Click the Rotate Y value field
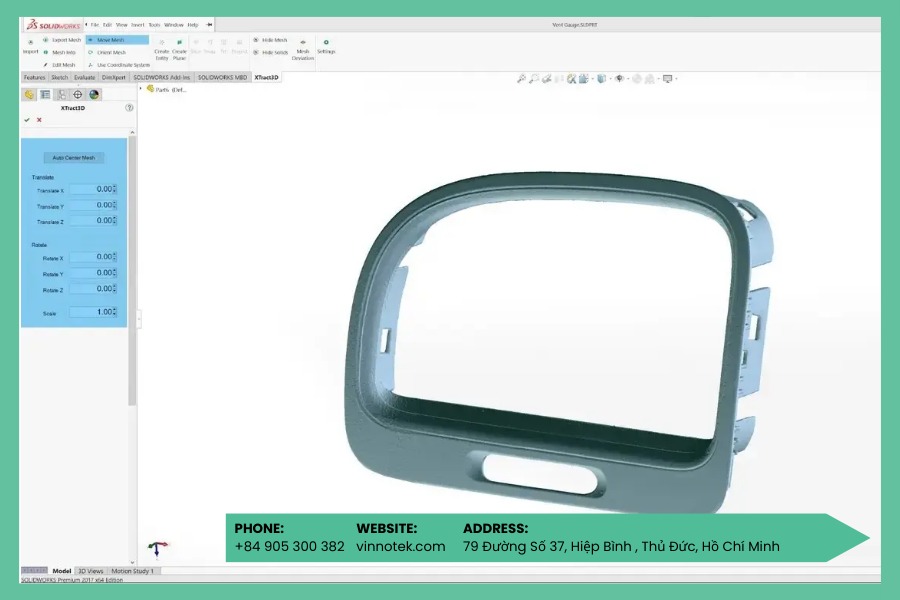900x600 pixels. [x=93, y=273]
